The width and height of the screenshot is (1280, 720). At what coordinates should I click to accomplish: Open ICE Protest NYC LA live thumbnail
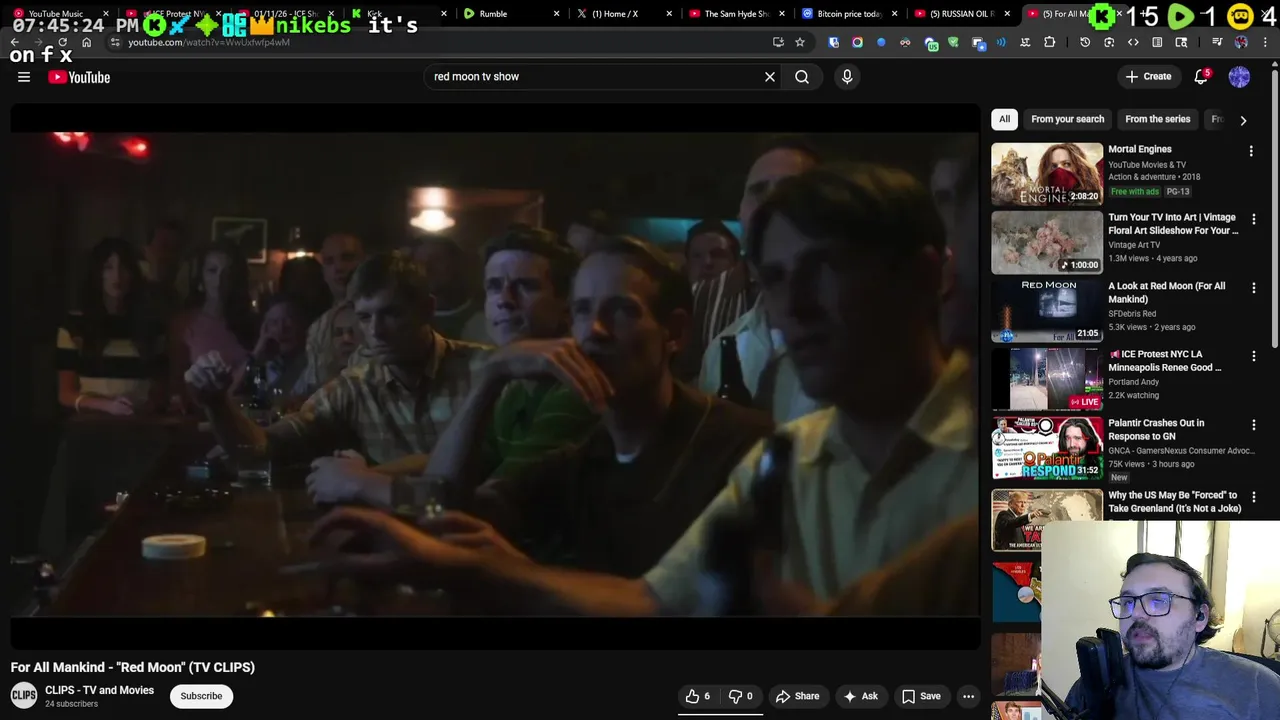(1047, 379)
